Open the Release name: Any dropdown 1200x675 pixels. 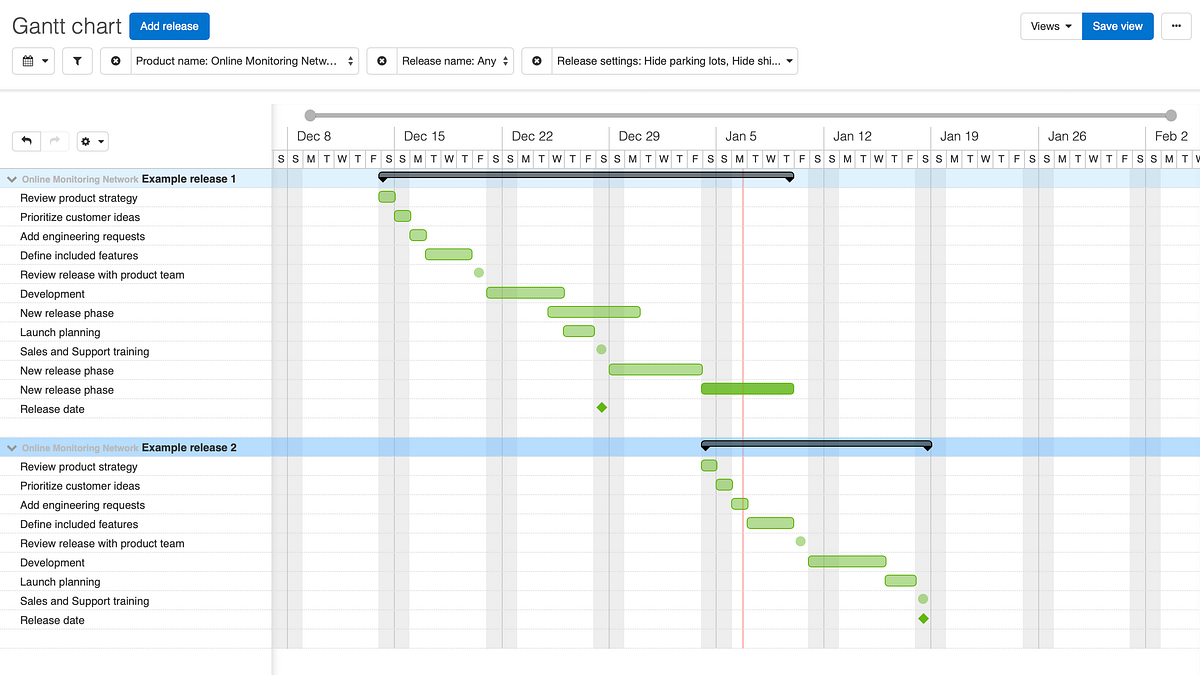453,61
